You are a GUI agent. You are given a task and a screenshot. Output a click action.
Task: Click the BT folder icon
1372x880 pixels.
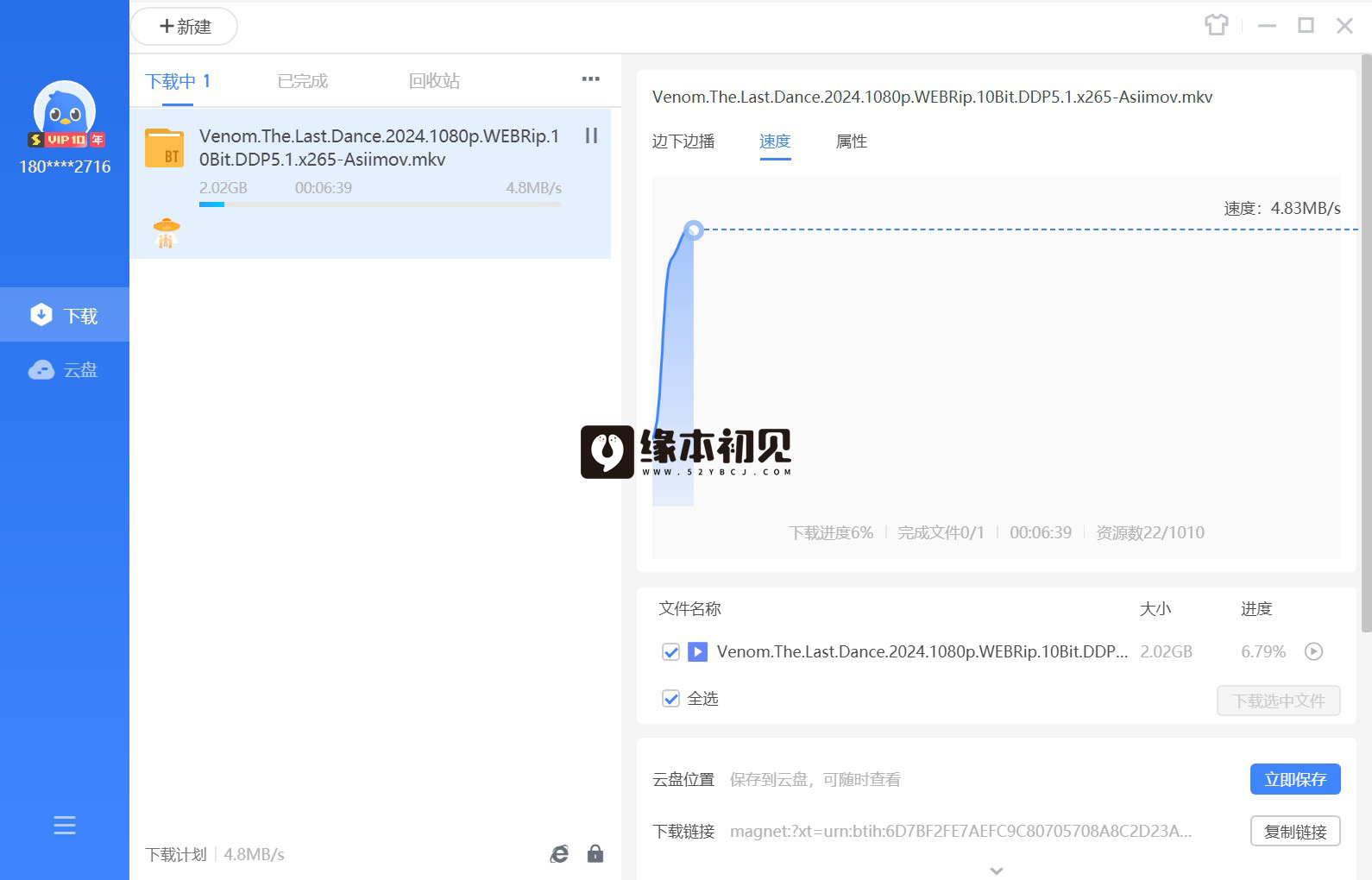(164, 148)
